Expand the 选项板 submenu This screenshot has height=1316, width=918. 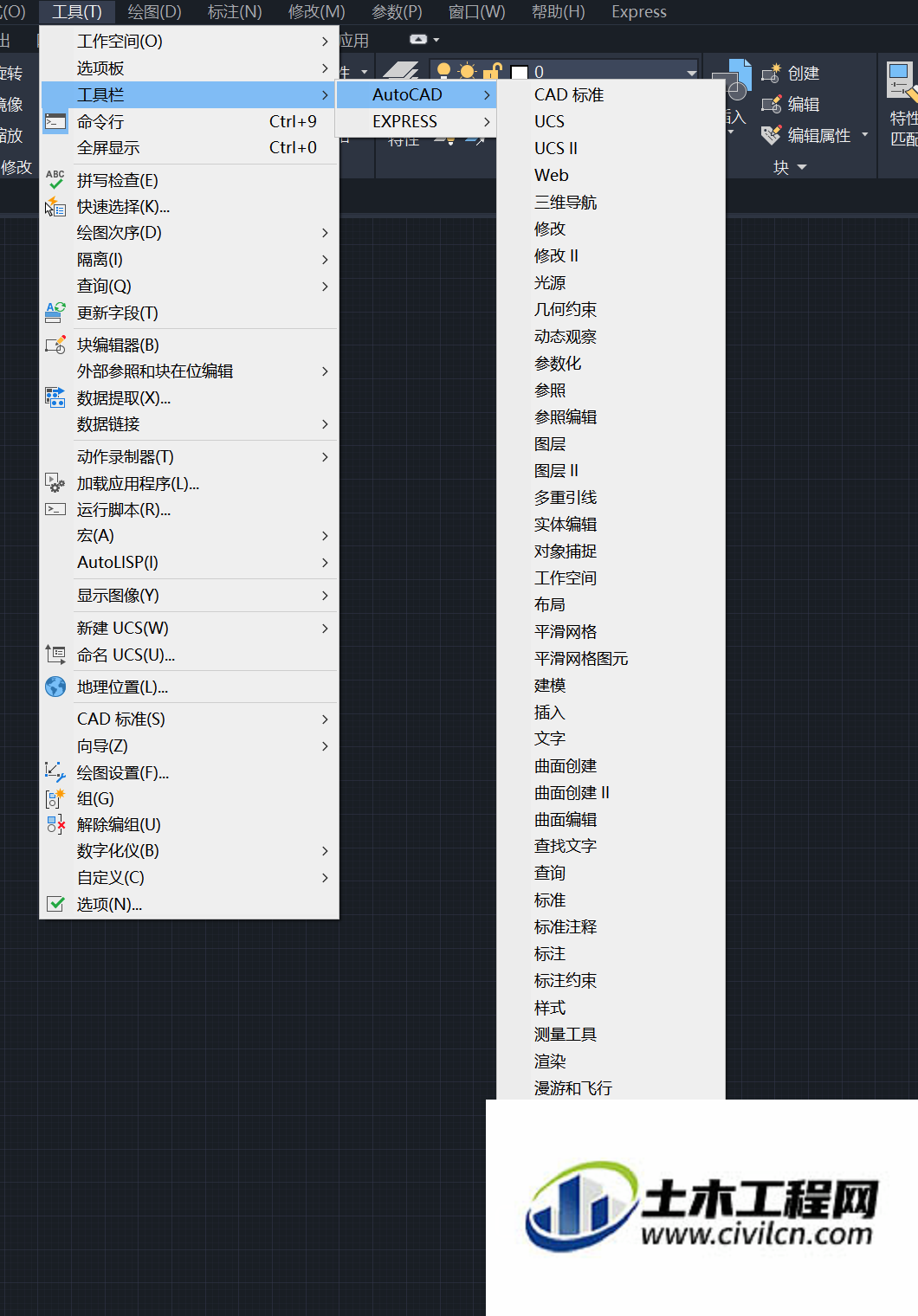tap(189, 68)
